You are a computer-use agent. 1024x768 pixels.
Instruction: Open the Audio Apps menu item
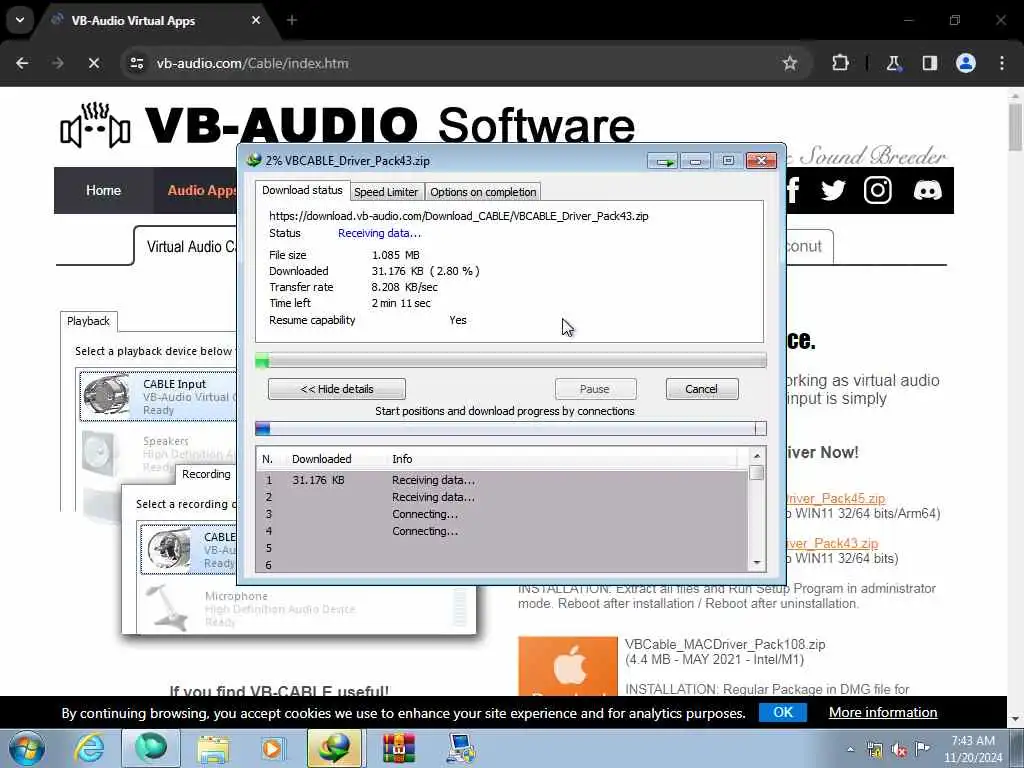point(202,190)
